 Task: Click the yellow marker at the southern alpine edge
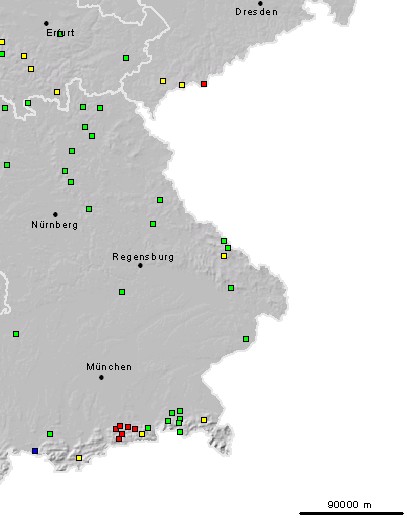pyautogui.click(x=79, y=458)
